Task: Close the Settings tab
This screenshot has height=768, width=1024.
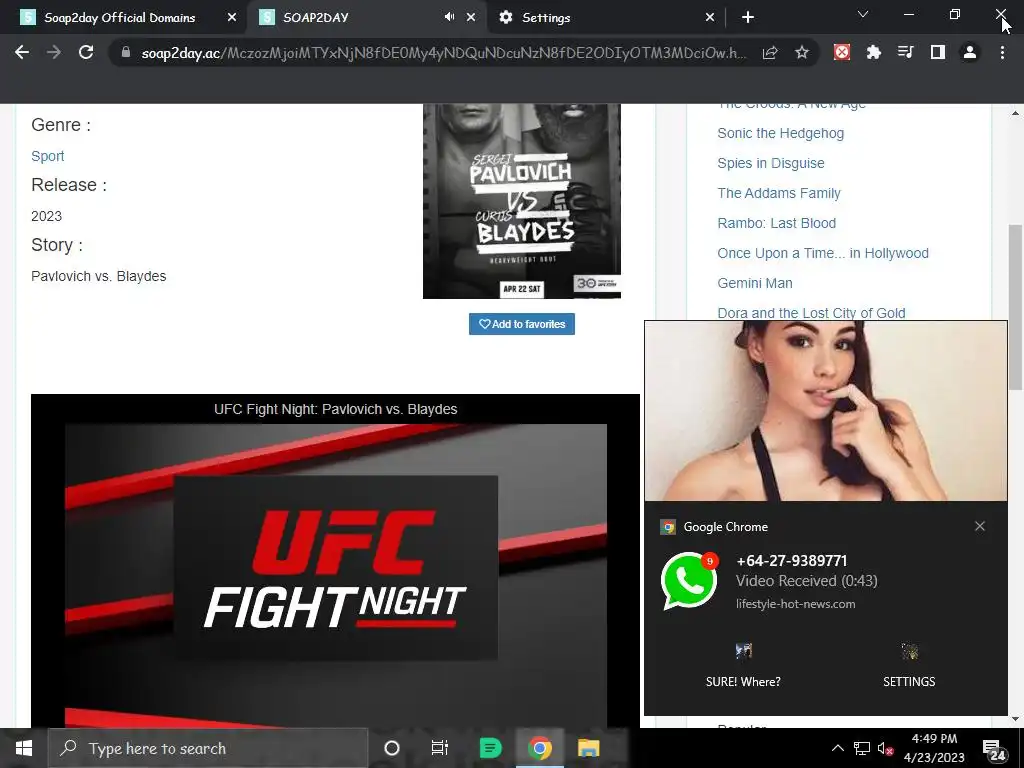Action: click(x=710, y=18)
